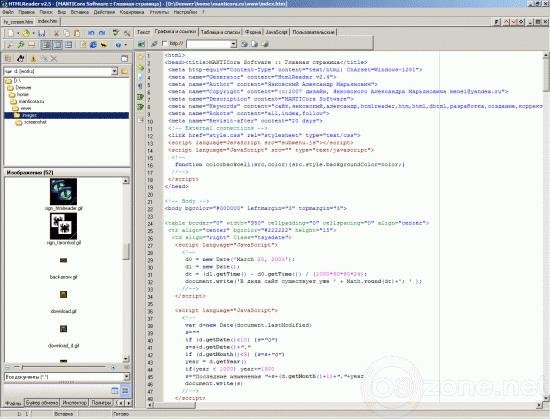Screen dimensions: 550x419
Task: Switch to the JavaScript toolbar tab
Action: pyautogui.click(x=276, y=32)
